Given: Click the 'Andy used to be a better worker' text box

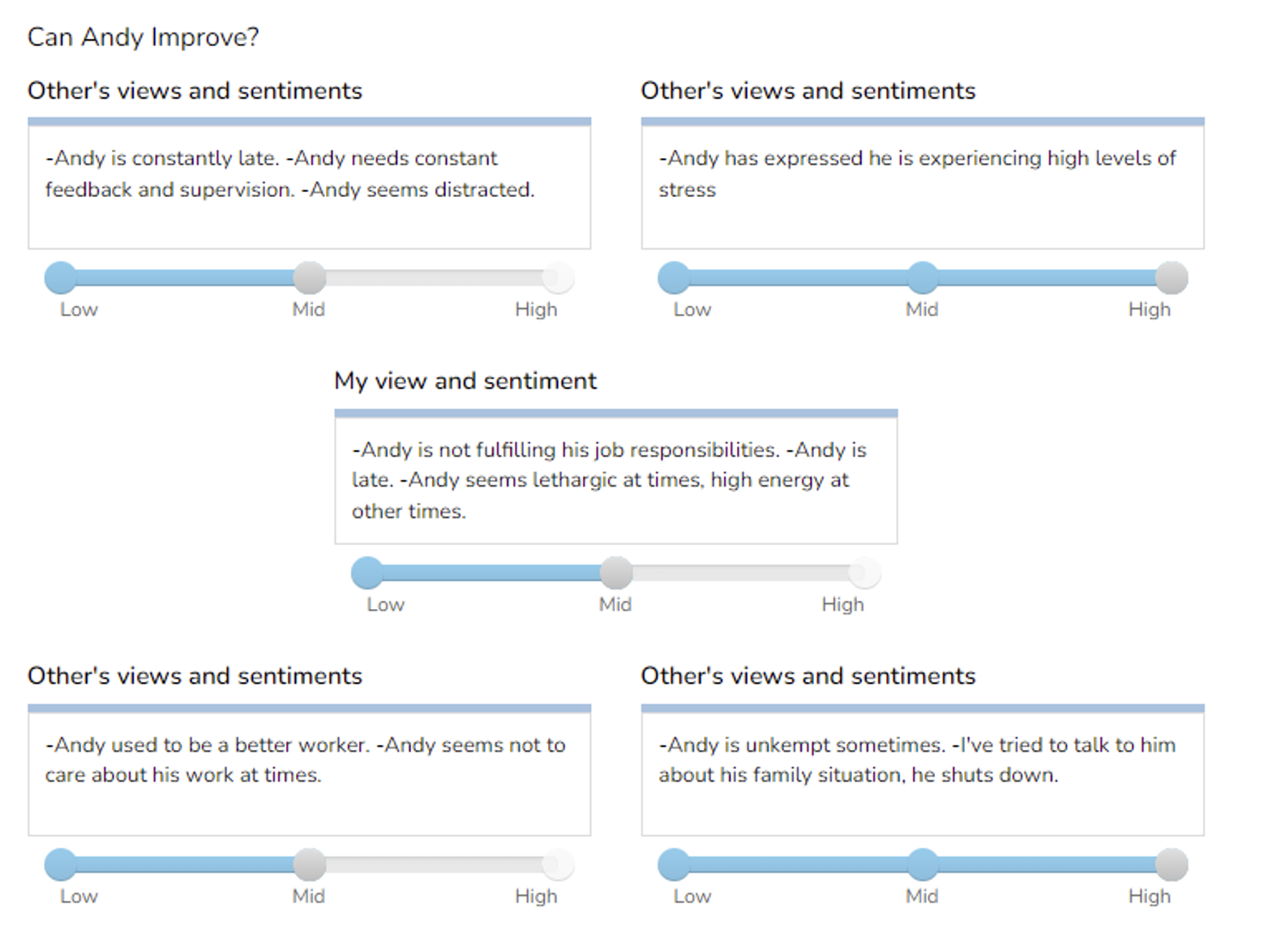Looking at the screenshot, I should tap(309, 773).
